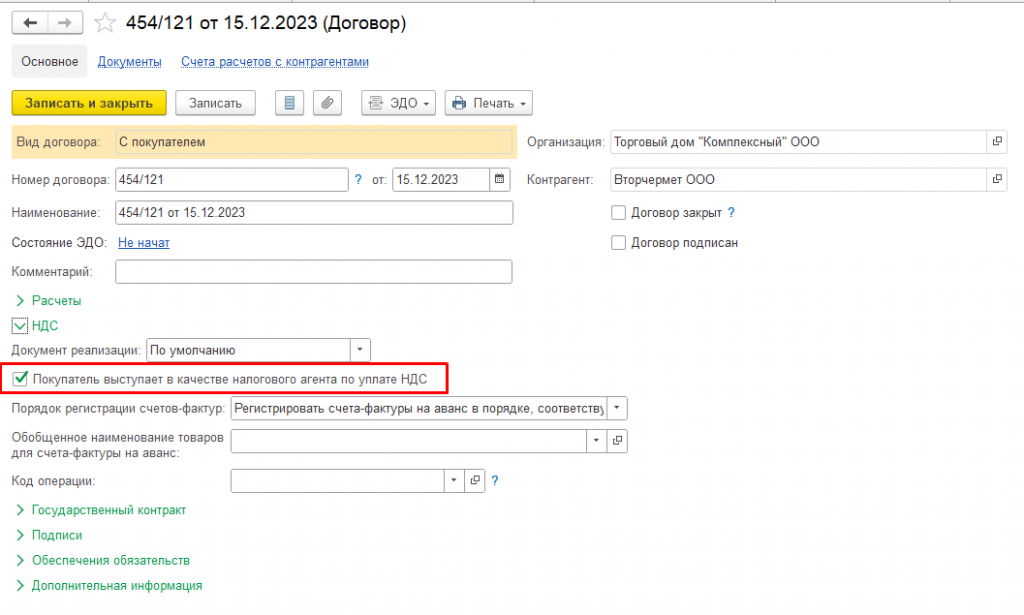
Task: Open the Документ реализации dropdown arrow
Action: (360, 350)
